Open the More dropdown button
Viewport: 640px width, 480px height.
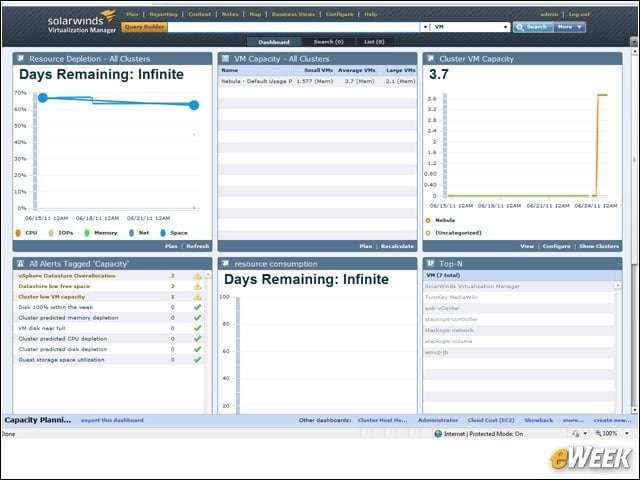click(x=570, y=27)
